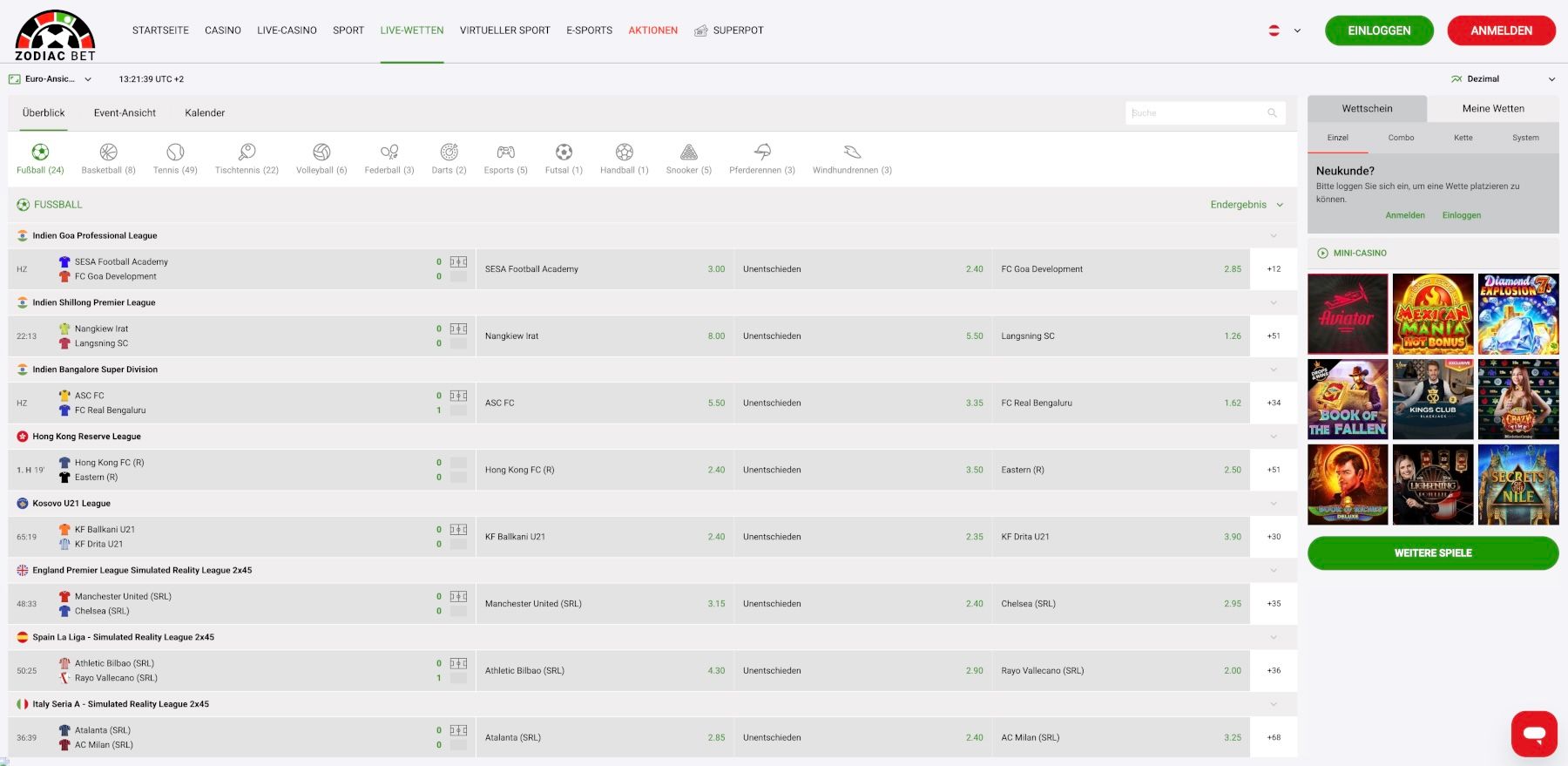Screen dimensions: 1568x766
Task: Open the Aviator mini-casino game thumbnail
Action: click(x=1347, y=314)
